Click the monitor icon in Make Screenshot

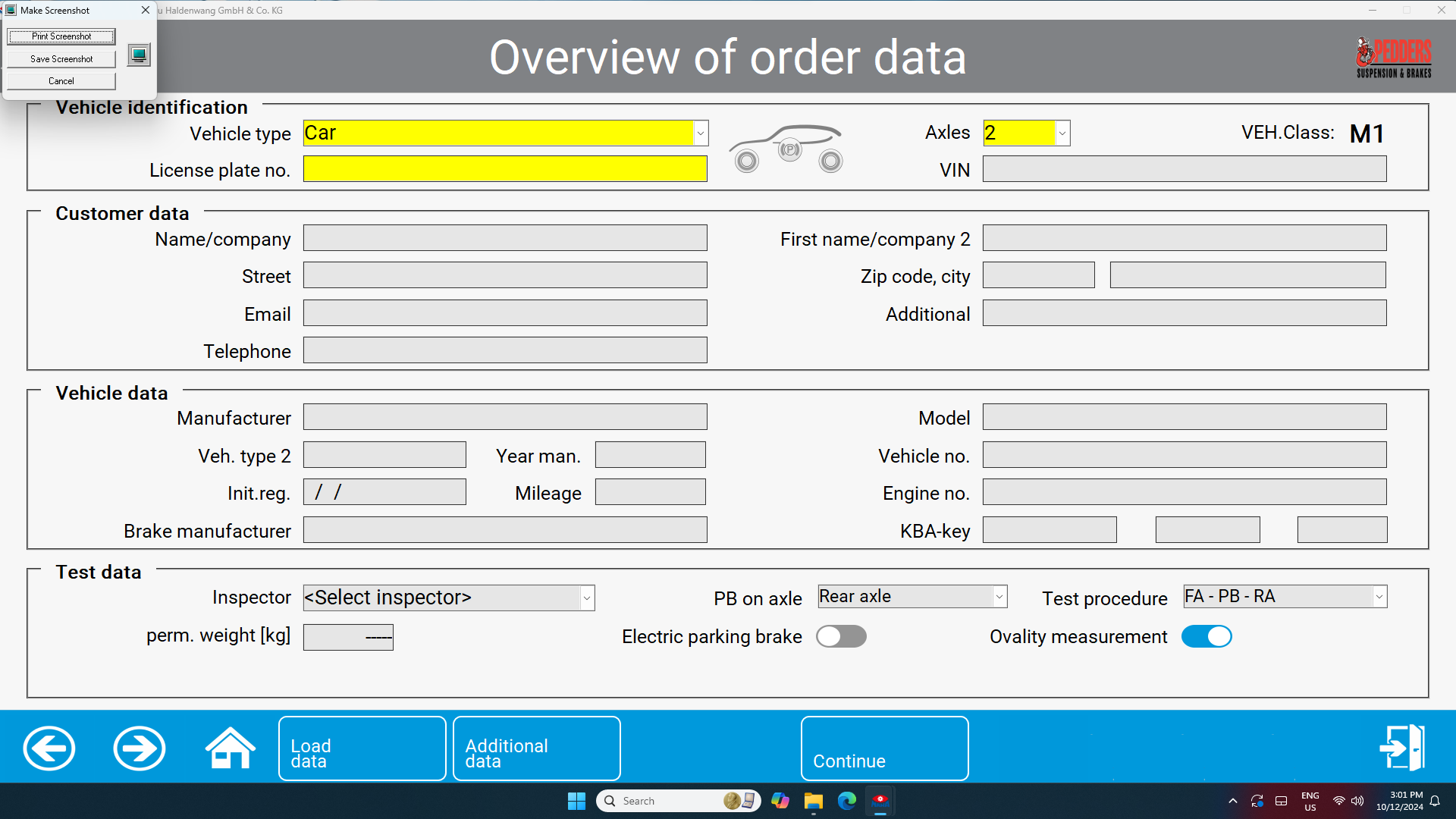(x=139, y=55)
